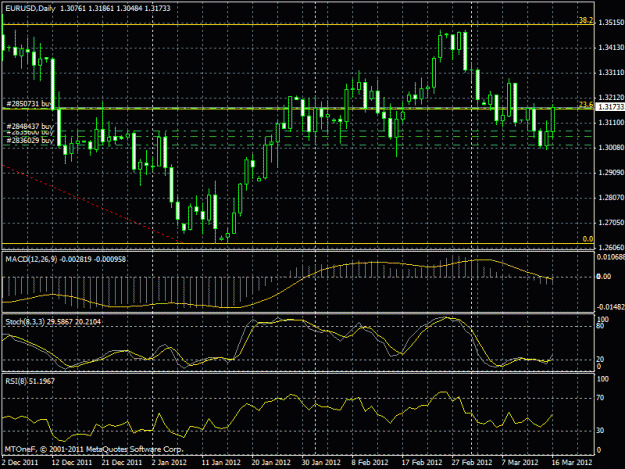The width and height of the screenshot is (625, 469).
Task: Click the 12 Dec 2011 date label
Action: pyautogui.click(x=72, y=462)
